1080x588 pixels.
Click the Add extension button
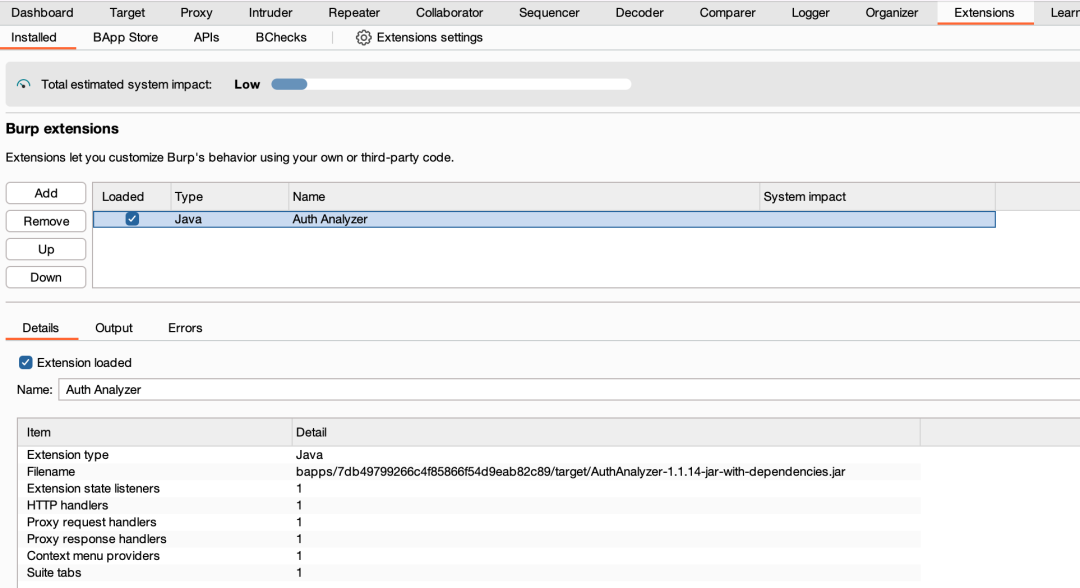46,193
